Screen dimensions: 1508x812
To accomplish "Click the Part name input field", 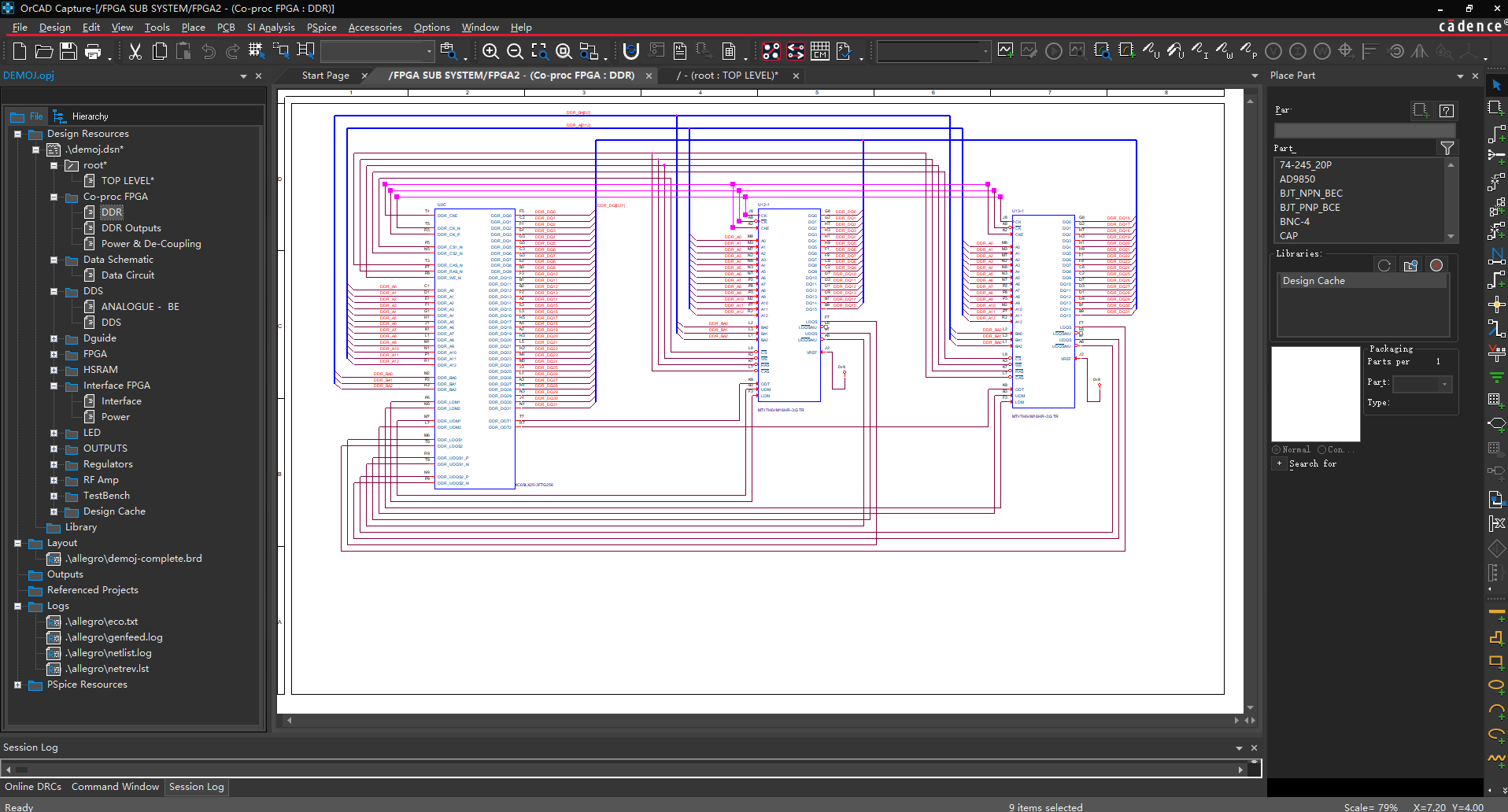I will 1364,130.
